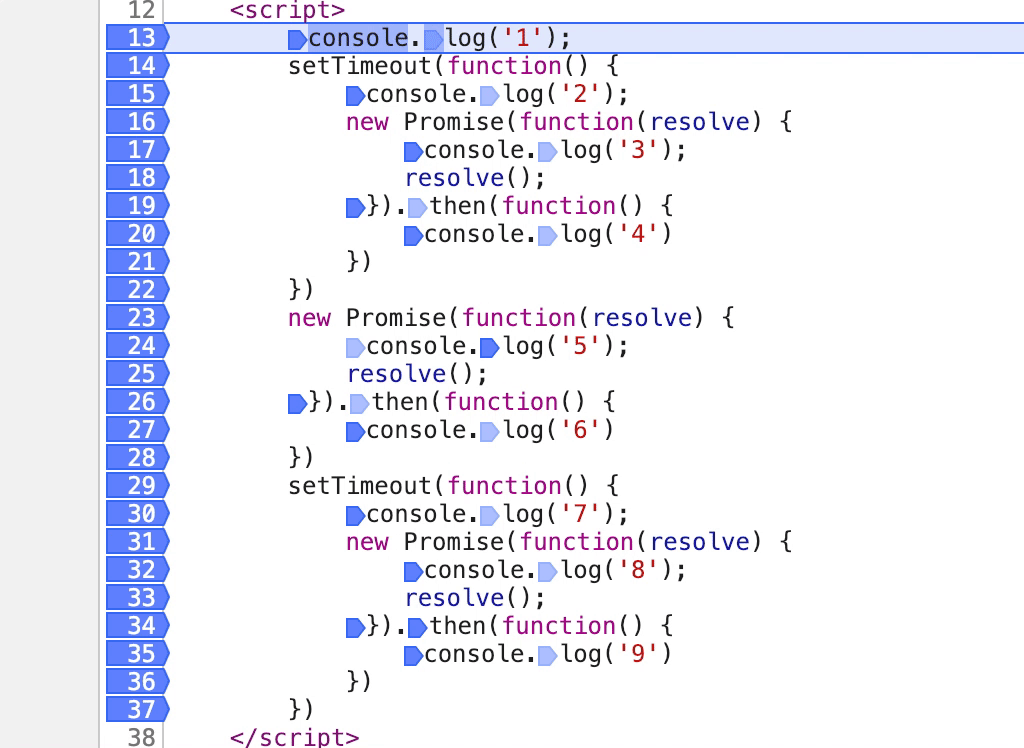Enable inline breakpoint before log('6')
The image size is (1024, 748).
pos(490,432)
